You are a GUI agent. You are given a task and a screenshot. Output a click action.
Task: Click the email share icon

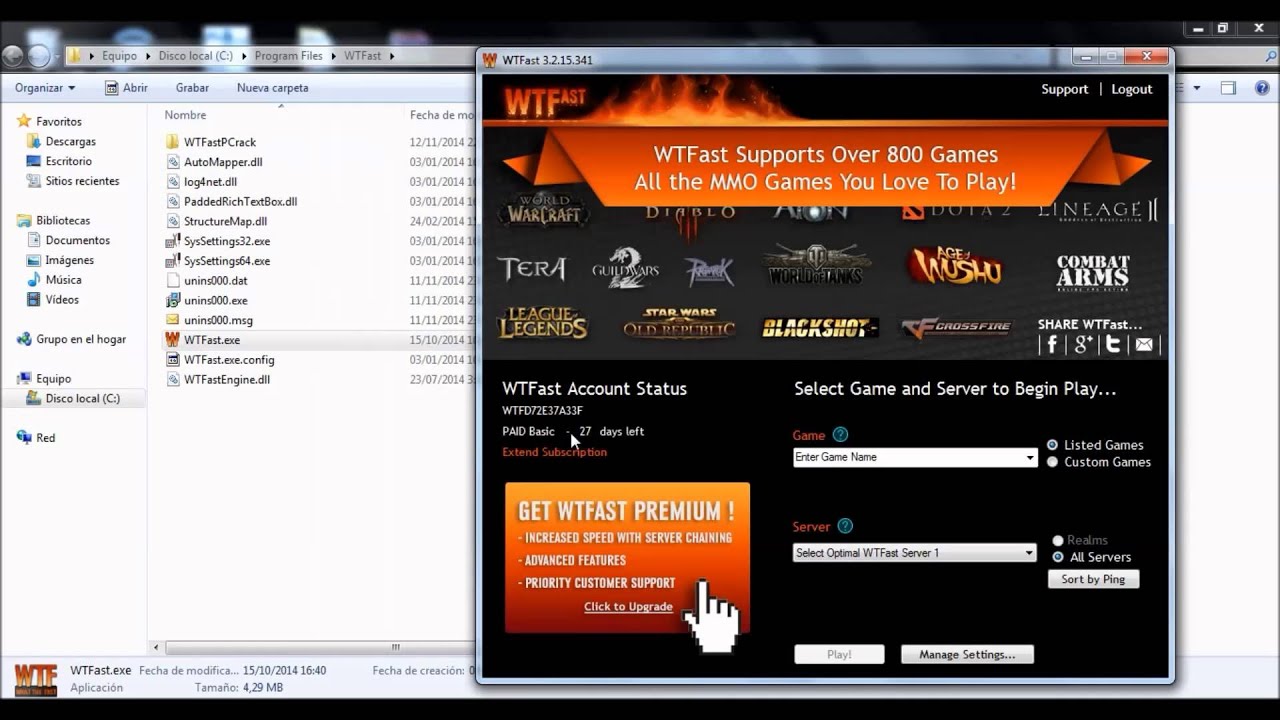(x=1144, y=345)
